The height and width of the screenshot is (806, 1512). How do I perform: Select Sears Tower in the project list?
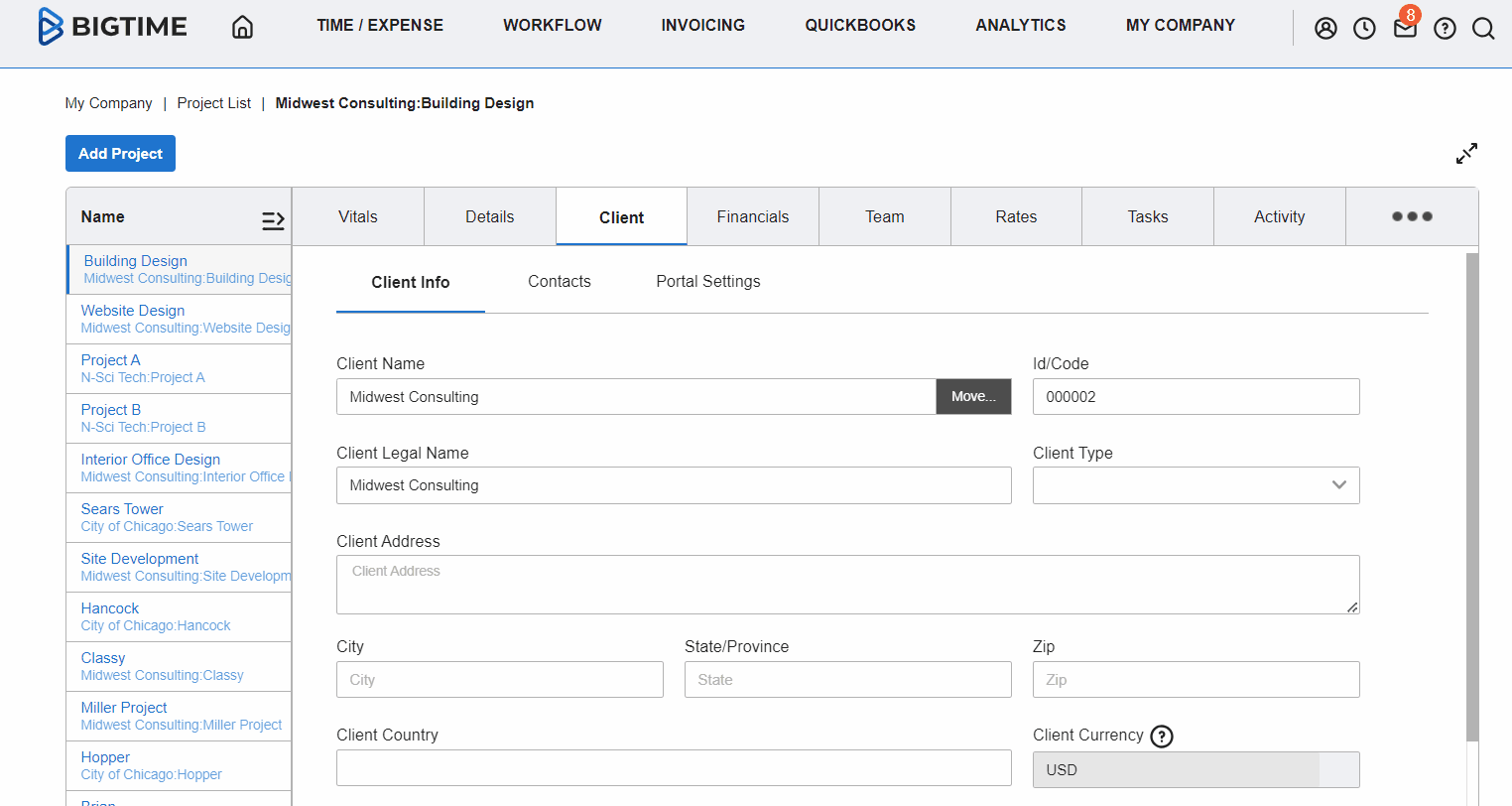122,509
